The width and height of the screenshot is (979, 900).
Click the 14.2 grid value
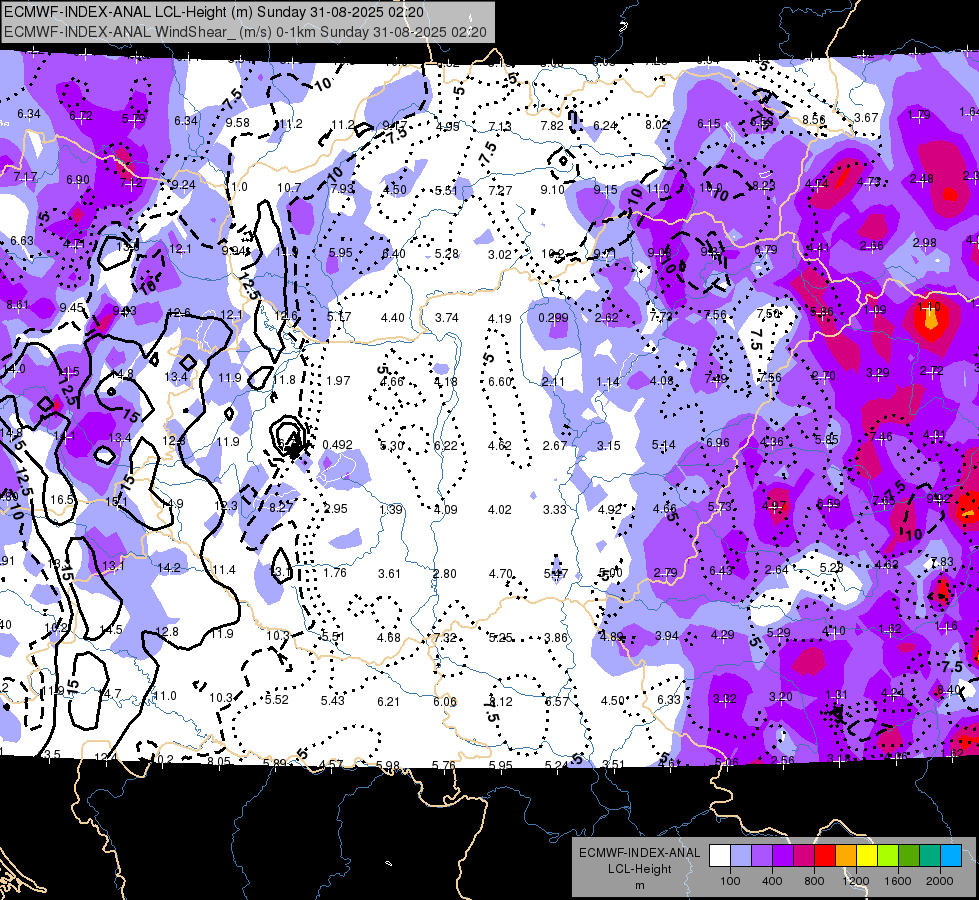[x=169, y=568]
